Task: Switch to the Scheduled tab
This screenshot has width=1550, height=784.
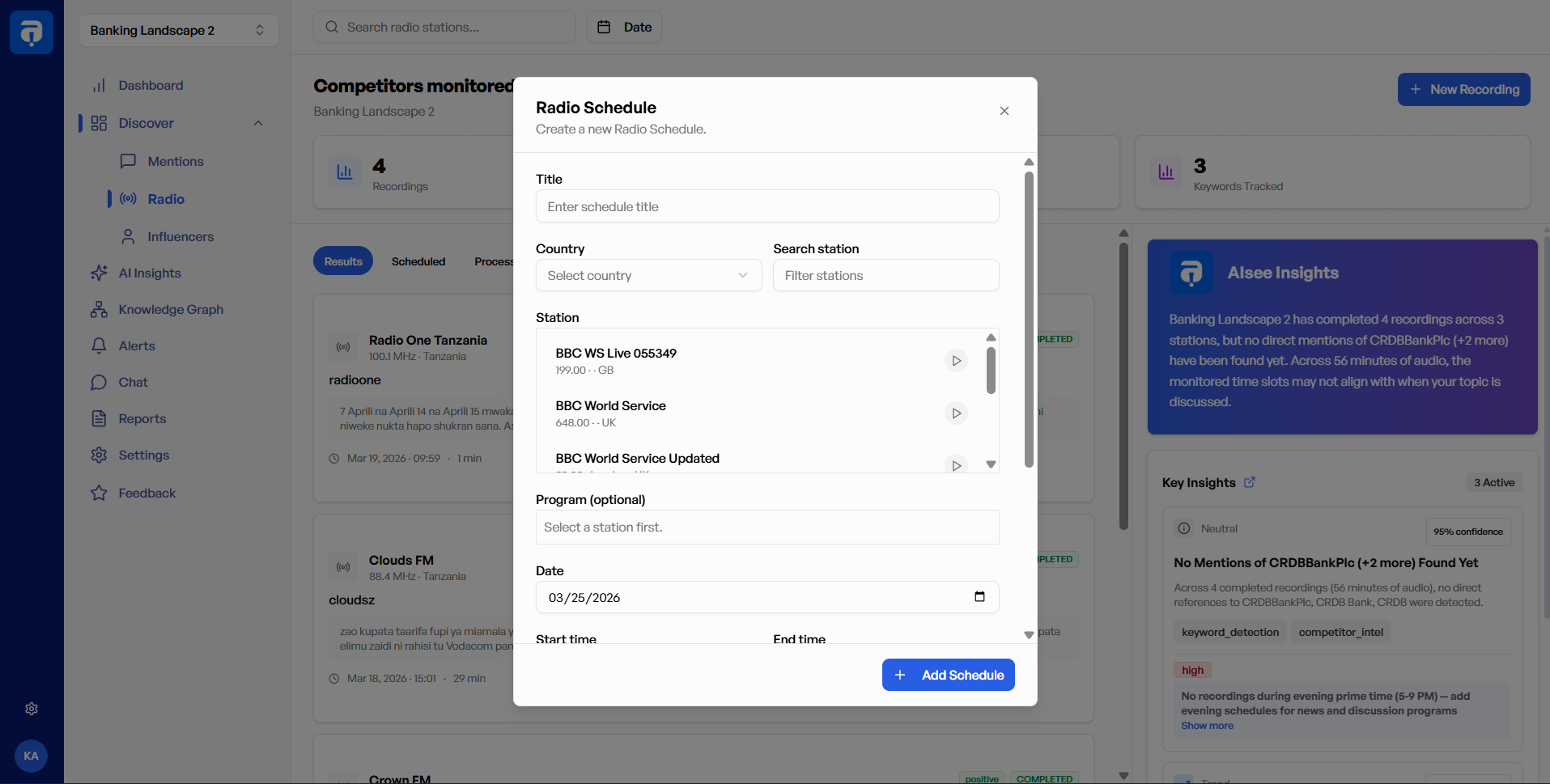Action: pos(418,261)
